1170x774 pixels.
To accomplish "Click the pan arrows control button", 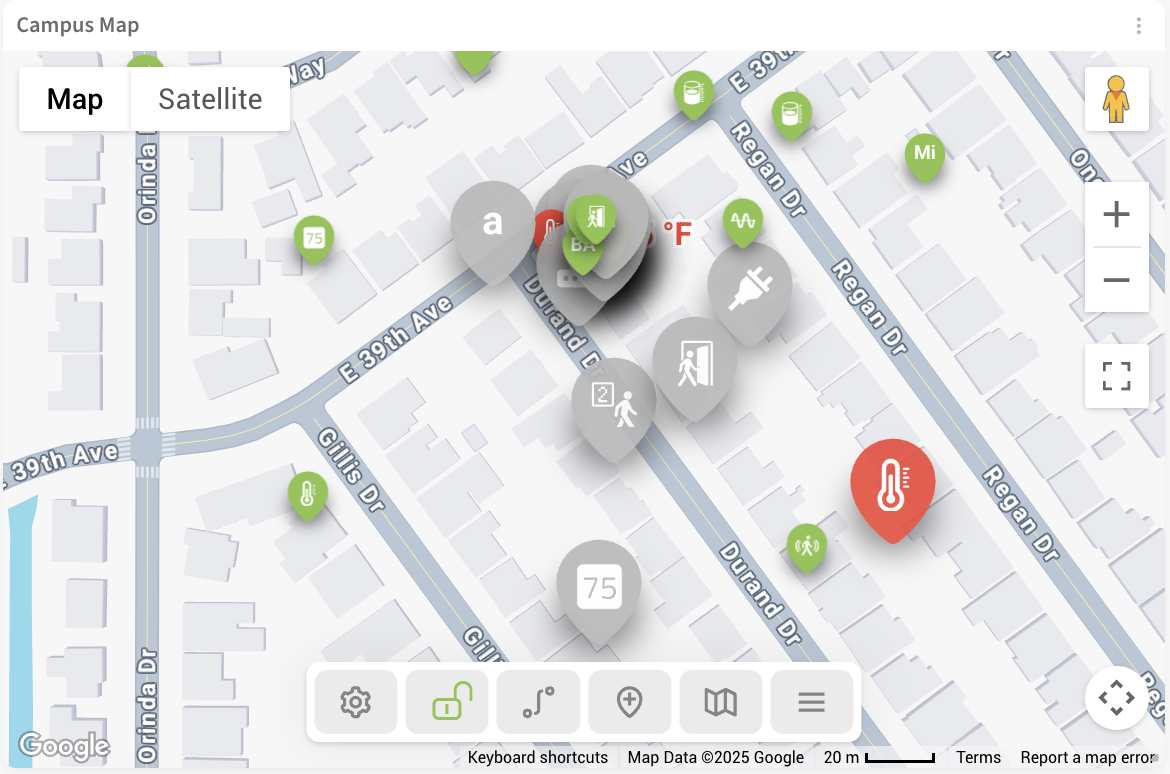I will tap(1116, 698).
